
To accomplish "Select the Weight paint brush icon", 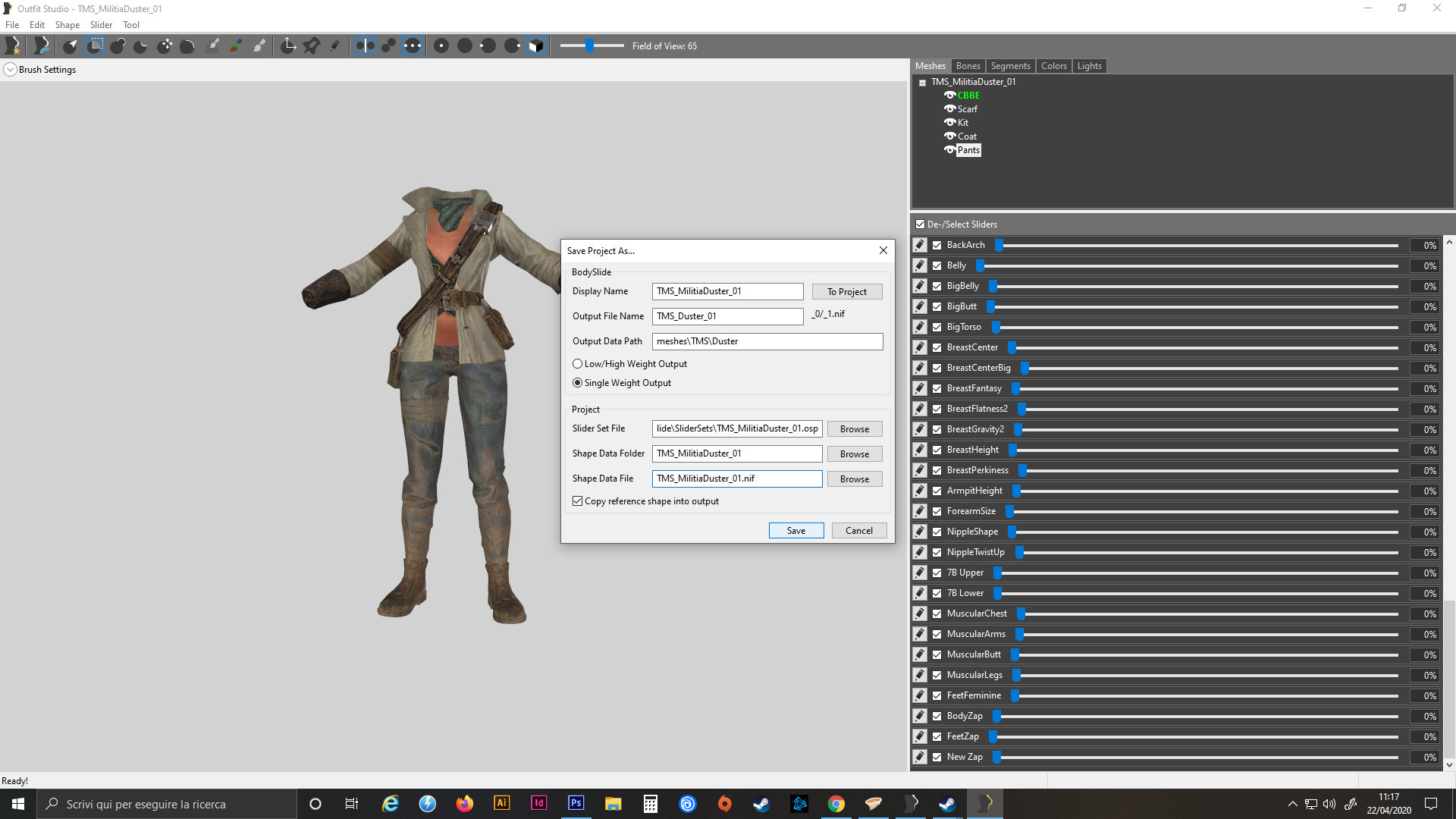I will 213,45.
